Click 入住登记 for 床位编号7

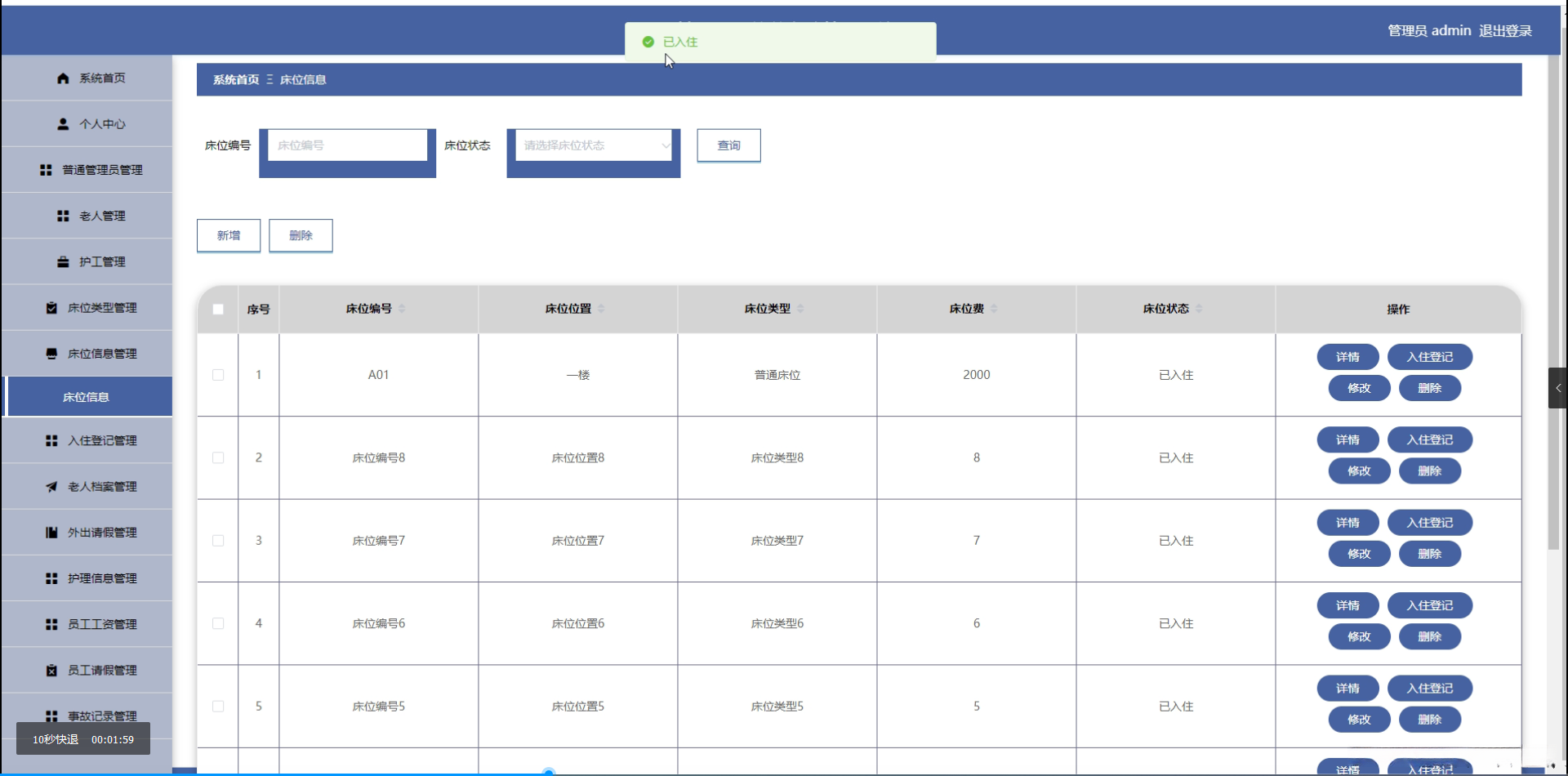point(1430,523)
